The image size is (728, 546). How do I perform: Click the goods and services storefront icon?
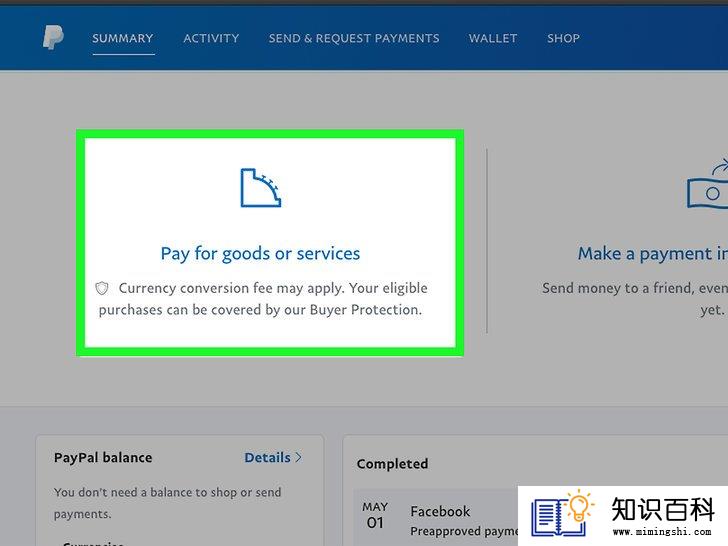coord(260,188)
